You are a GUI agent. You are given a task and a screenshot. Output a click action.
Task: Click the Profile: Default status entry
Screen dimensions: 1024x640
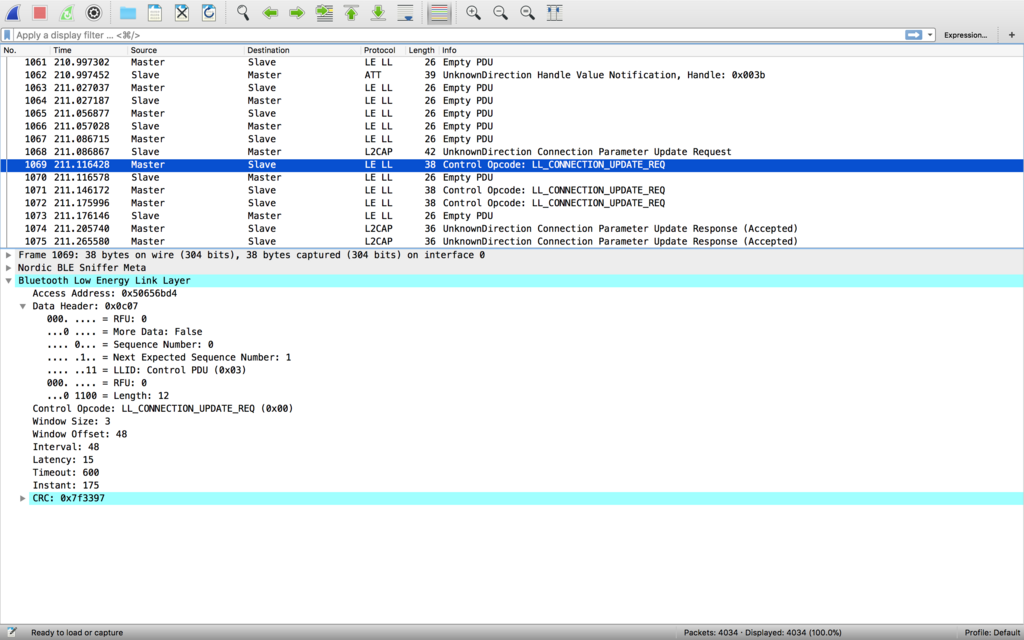(992, 633)
